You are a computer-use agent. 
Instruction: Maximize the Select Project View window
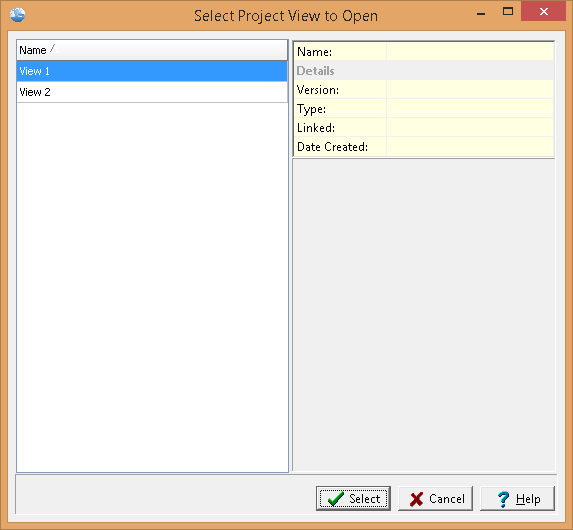[x=508, y=12]
